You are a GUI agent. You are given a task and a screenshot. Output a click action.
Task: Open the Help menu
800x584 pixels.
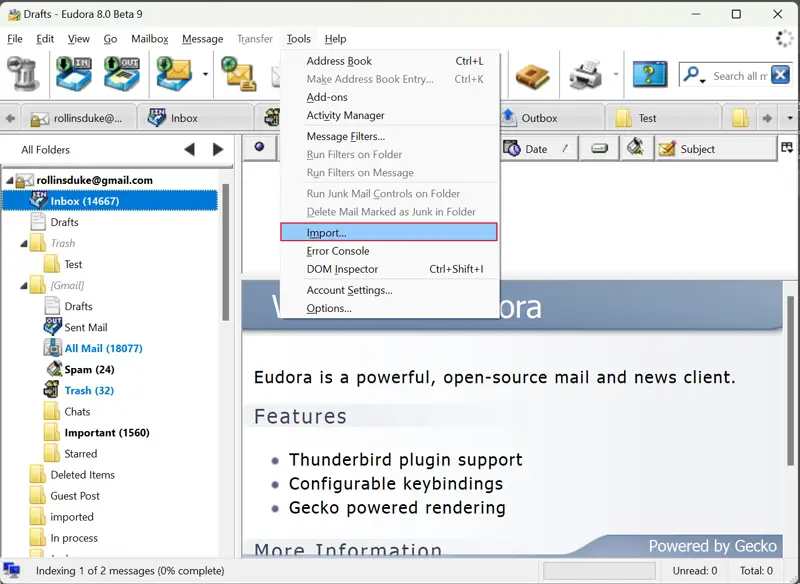[x=335, y=39]
